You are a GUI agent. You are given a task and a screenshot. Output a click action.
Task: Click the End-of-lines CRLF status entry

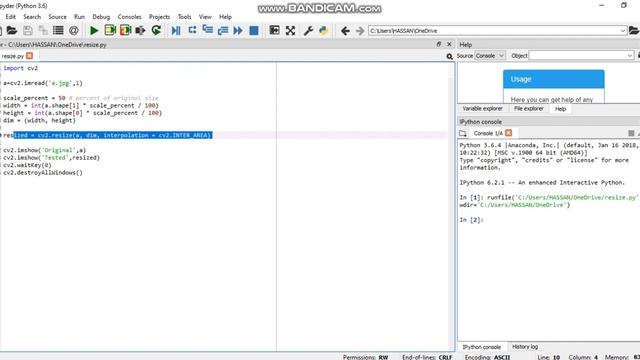pos(427,357)
